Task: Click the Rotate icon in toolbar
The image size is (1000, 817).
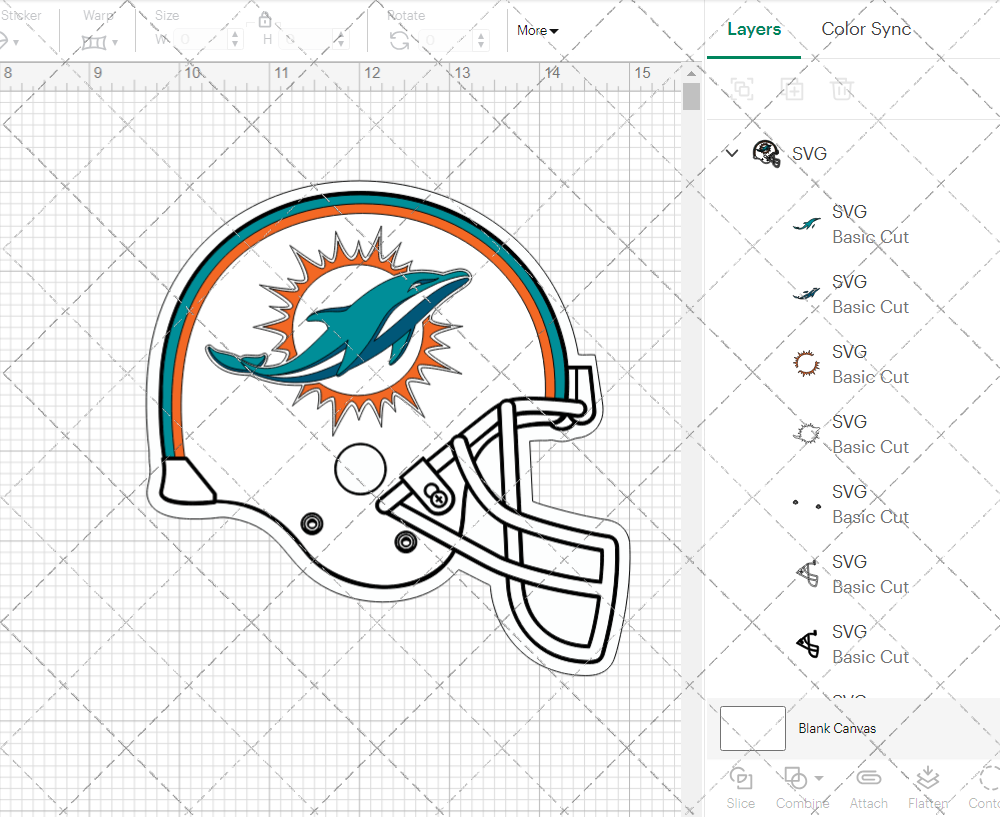Action: (x=399, y=40)
